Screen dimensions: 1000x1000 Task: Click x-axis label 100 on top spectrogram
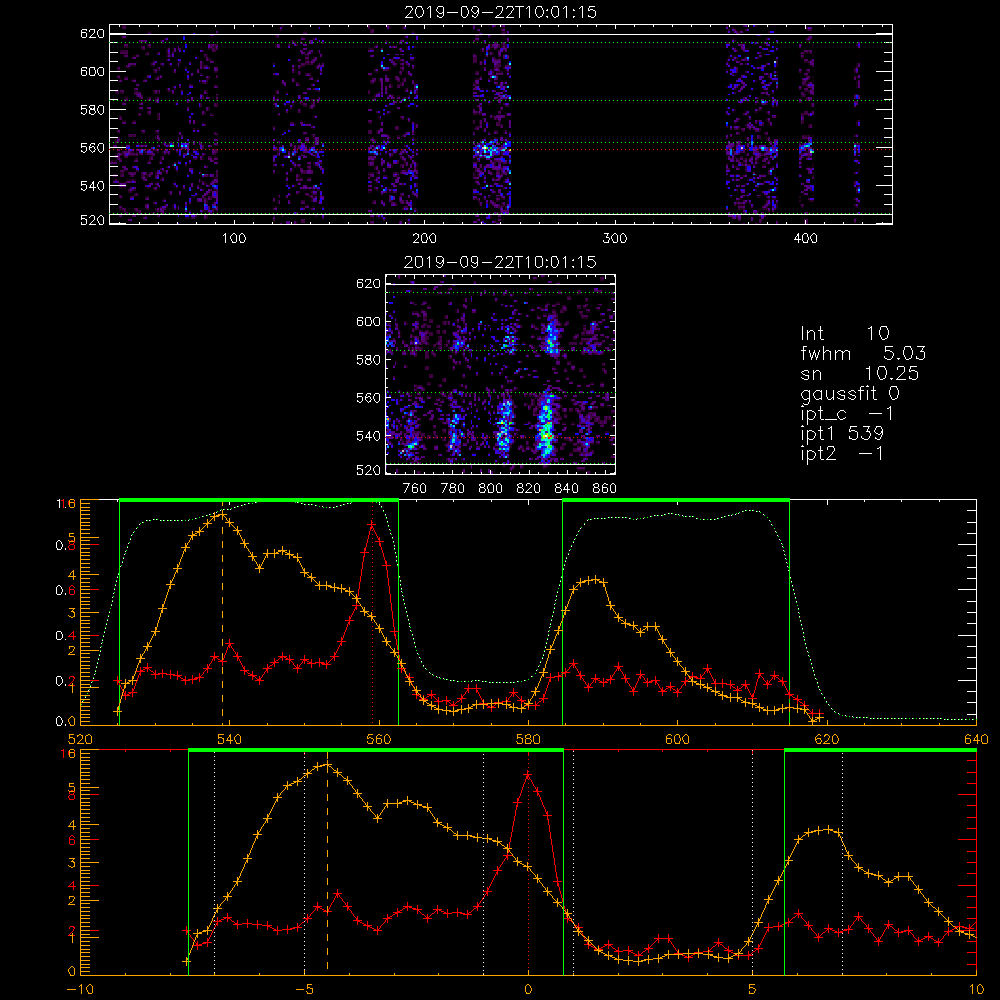(234, 239)
